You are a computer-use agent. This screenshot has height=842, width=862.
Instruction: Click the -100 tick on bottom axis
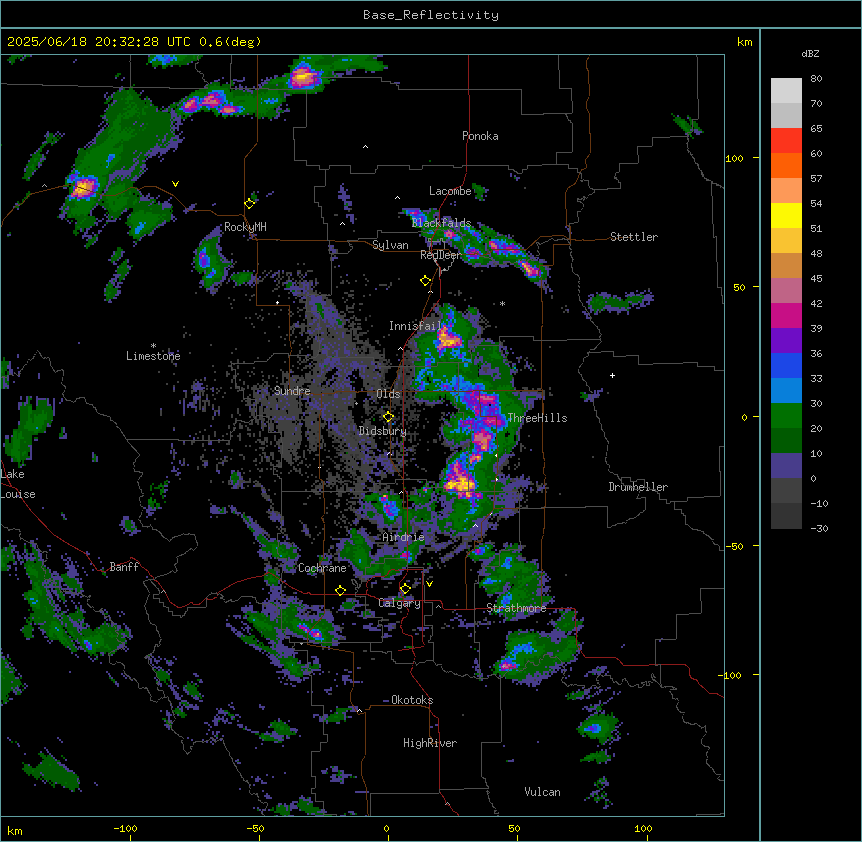click(126, 828)
